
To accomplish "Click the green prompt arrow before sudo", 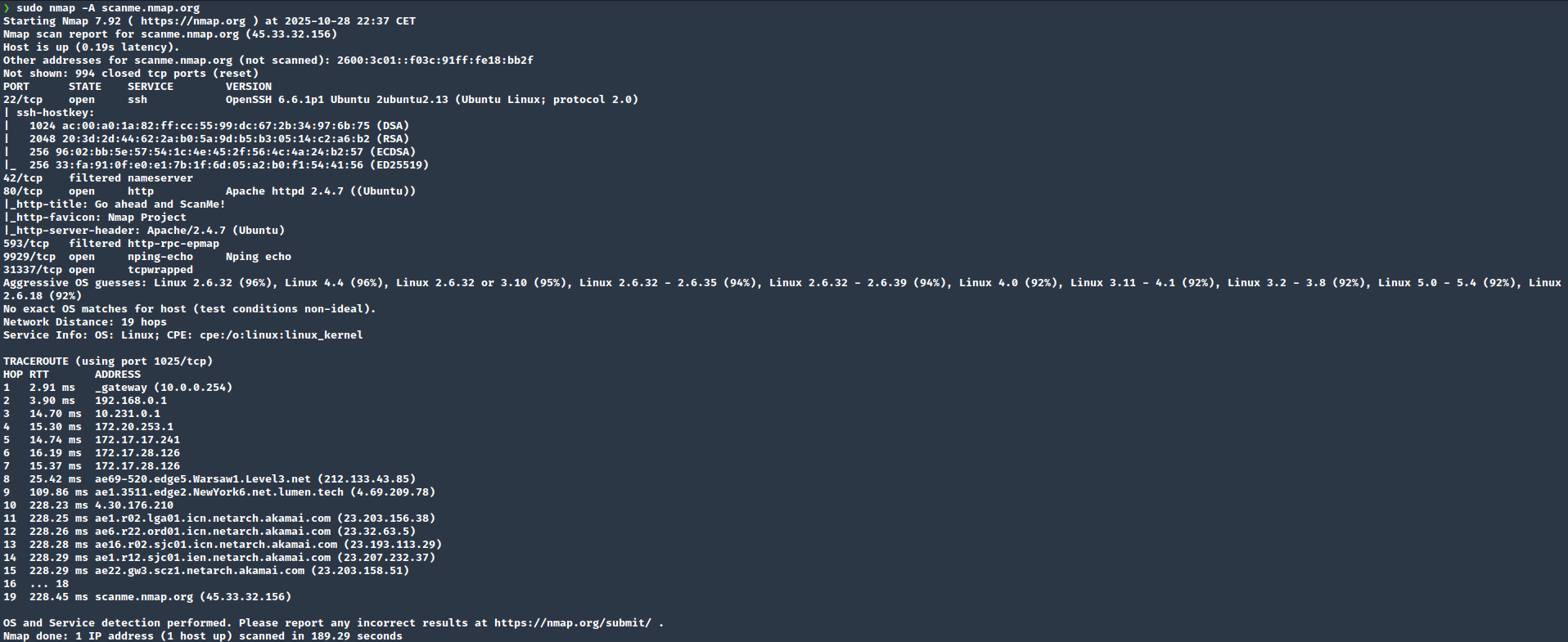I will 7,8.
